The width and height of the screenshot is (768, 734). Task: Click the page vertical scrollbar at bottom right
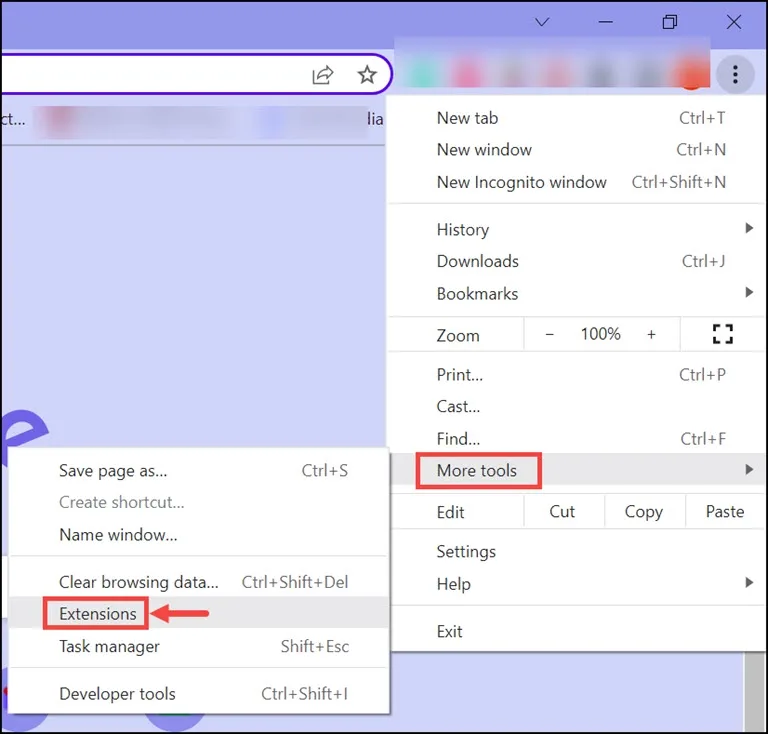pyautogui.click(x=755, y=691)
